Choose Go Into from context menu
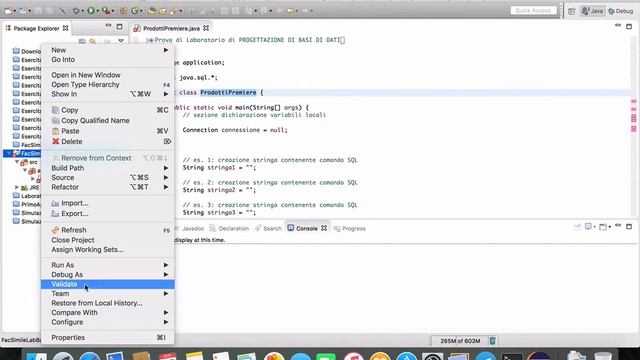 point(108,60)
